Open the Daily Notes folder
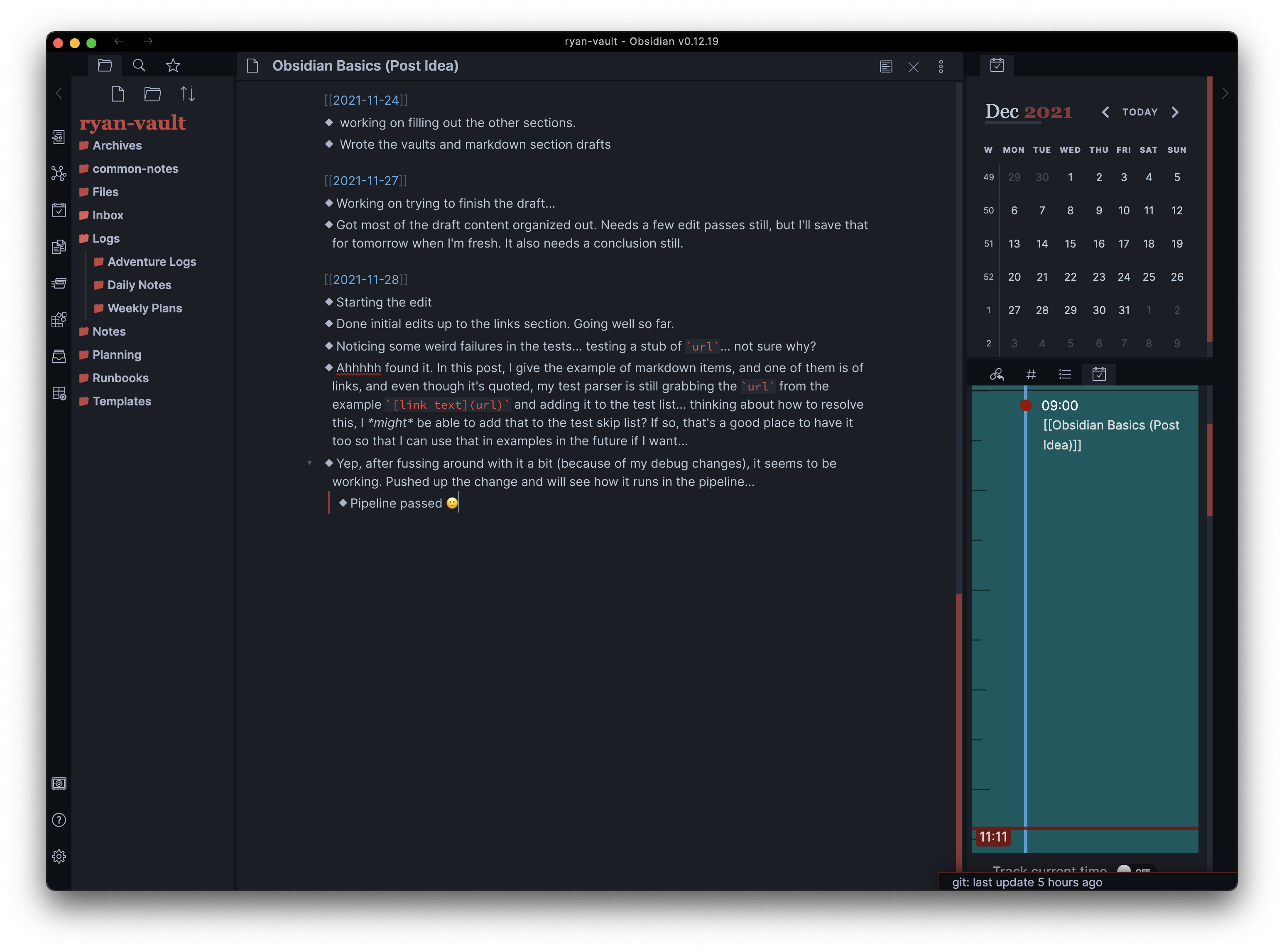The image size is (1284, 952). [x=139, y=285]
